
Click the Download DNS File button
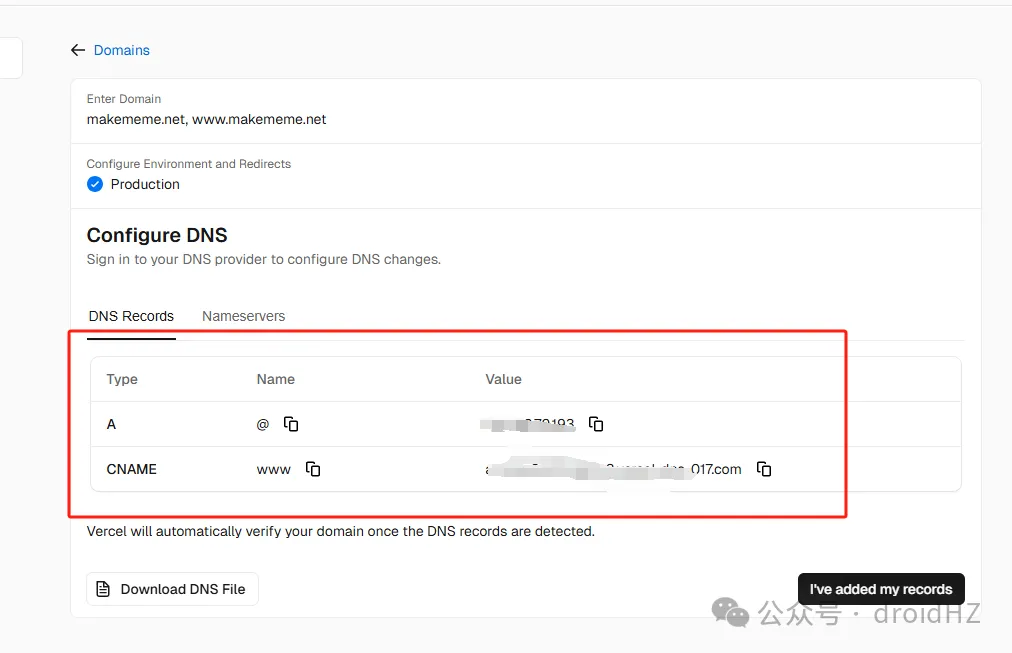pyautogui.click(x=172, y=589)
